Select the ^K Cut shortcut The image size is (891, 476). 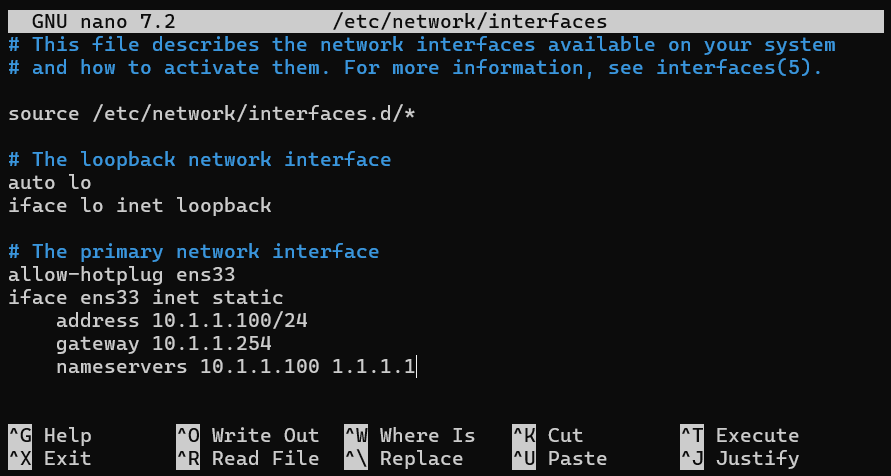pos(547,436)
